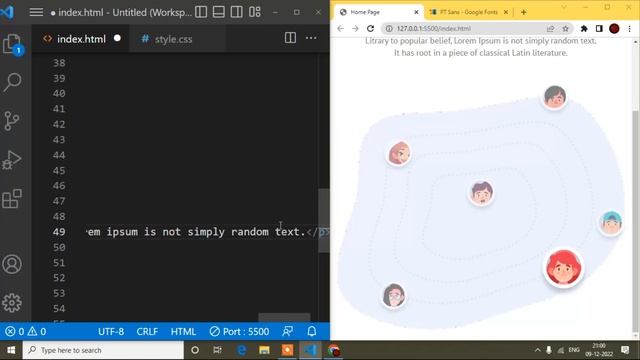Image resolution: width=640 pixels, height=360 pixels.
Task: Open VS Code notifications bell
Action: click(x=312, y=331)
